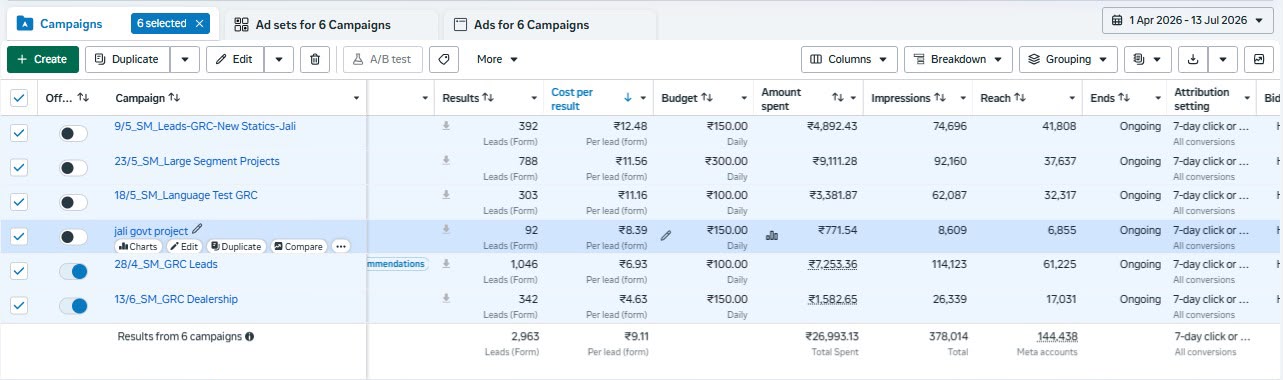Open the arrow dropdown next to Edit
The height and width of the screenshot is (380, 1283).
[x=278, y=59]
